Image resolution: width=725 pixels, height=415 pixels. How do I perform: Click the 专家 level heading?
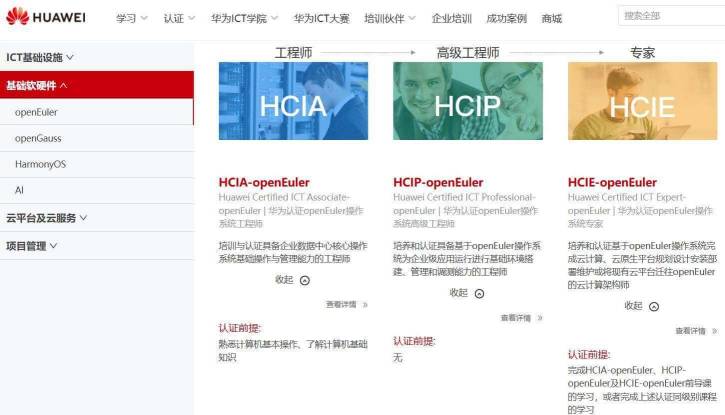click(x=642, y=53)
